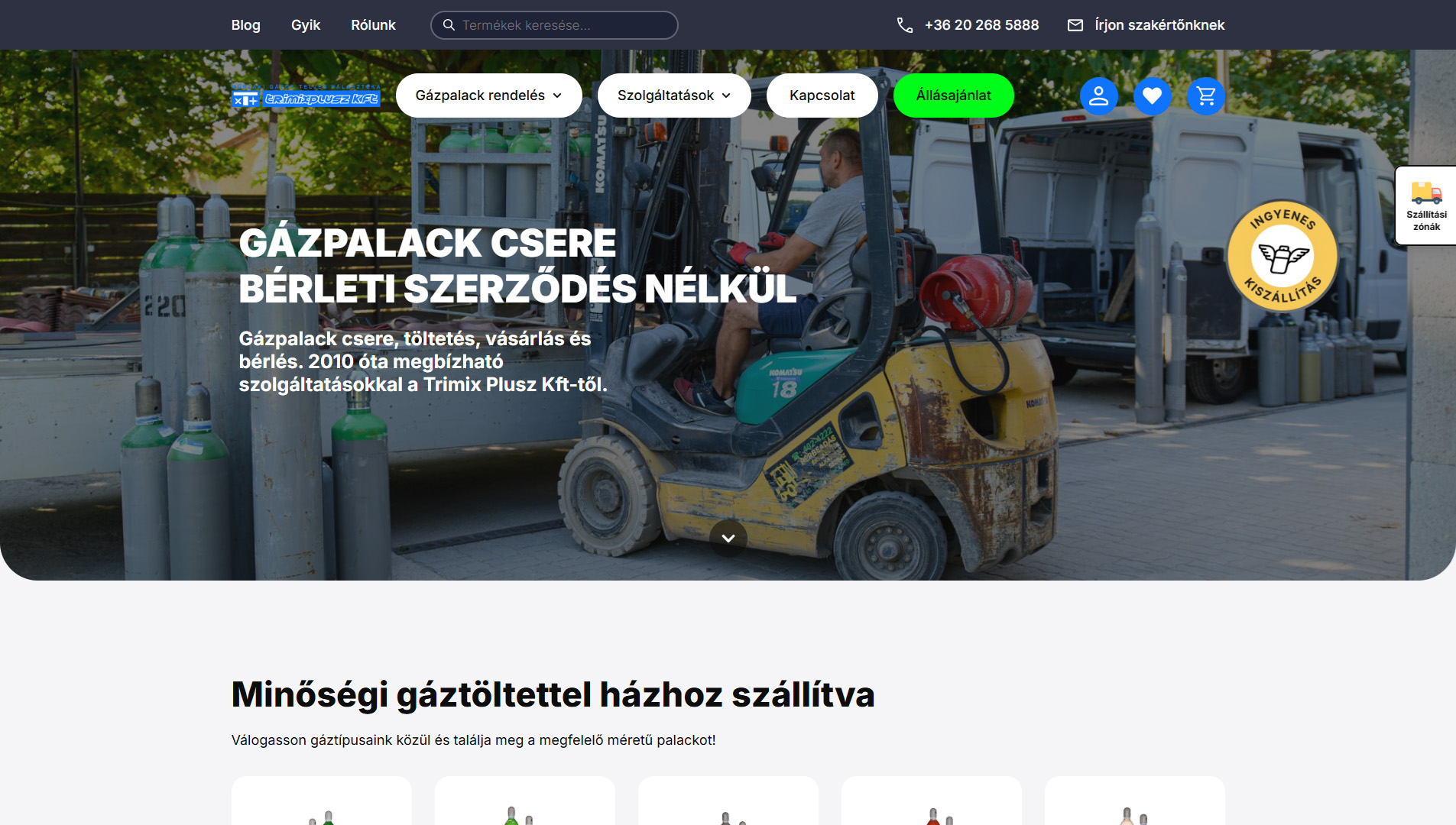This screenshot has width=1456, height=825.
Task: Click the free delivery badge
Action: tap(1282, 256)
